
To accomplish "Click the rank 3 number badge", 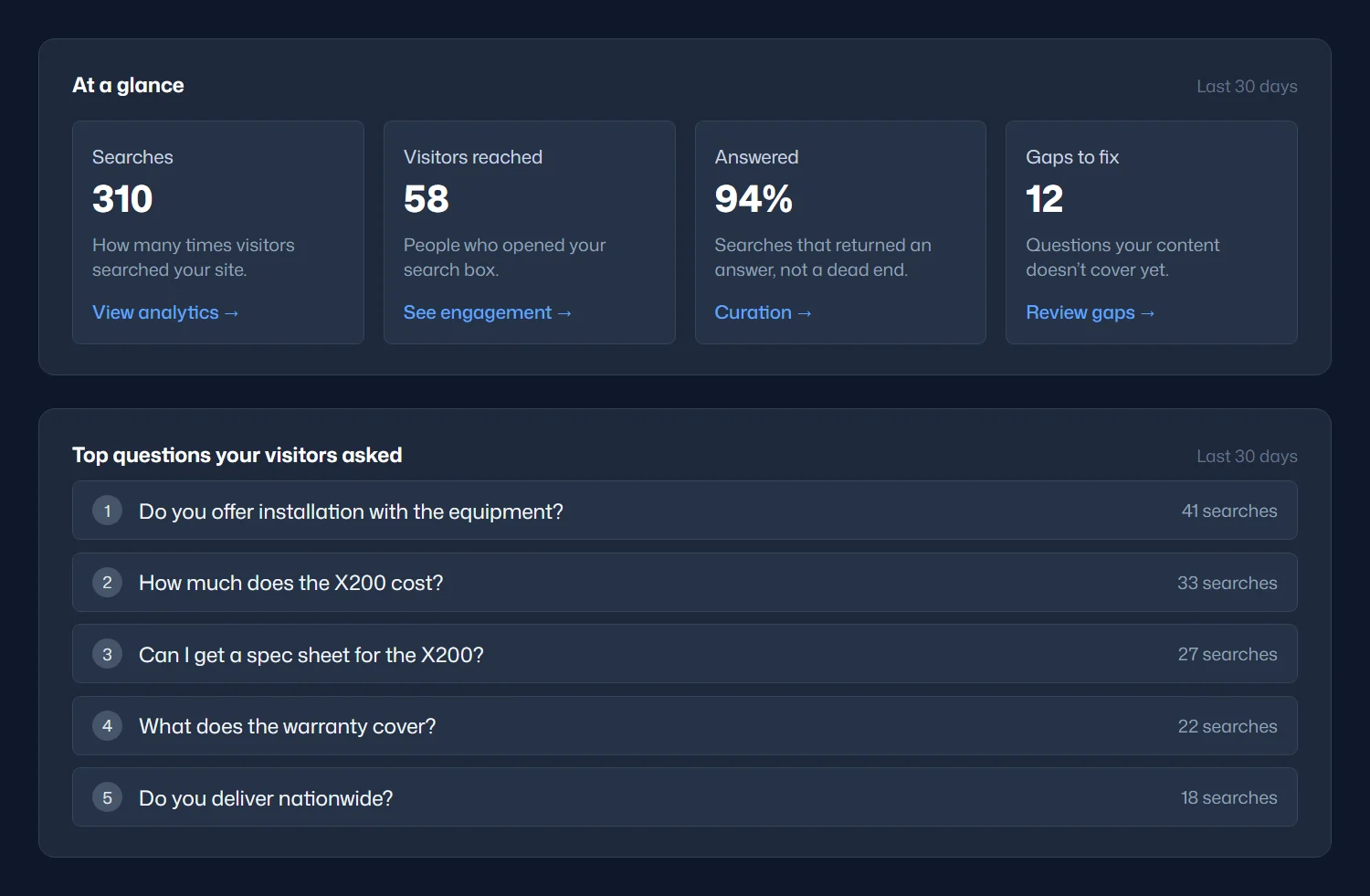I will tap(108, 654).
